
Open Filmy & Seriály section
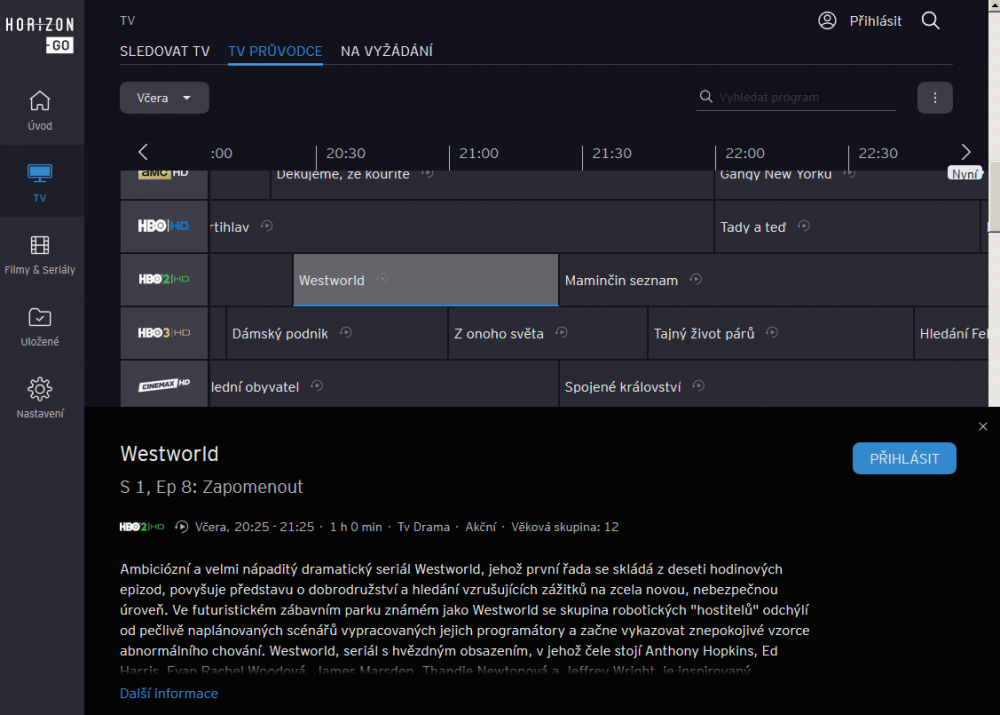[x=40, y=254]
